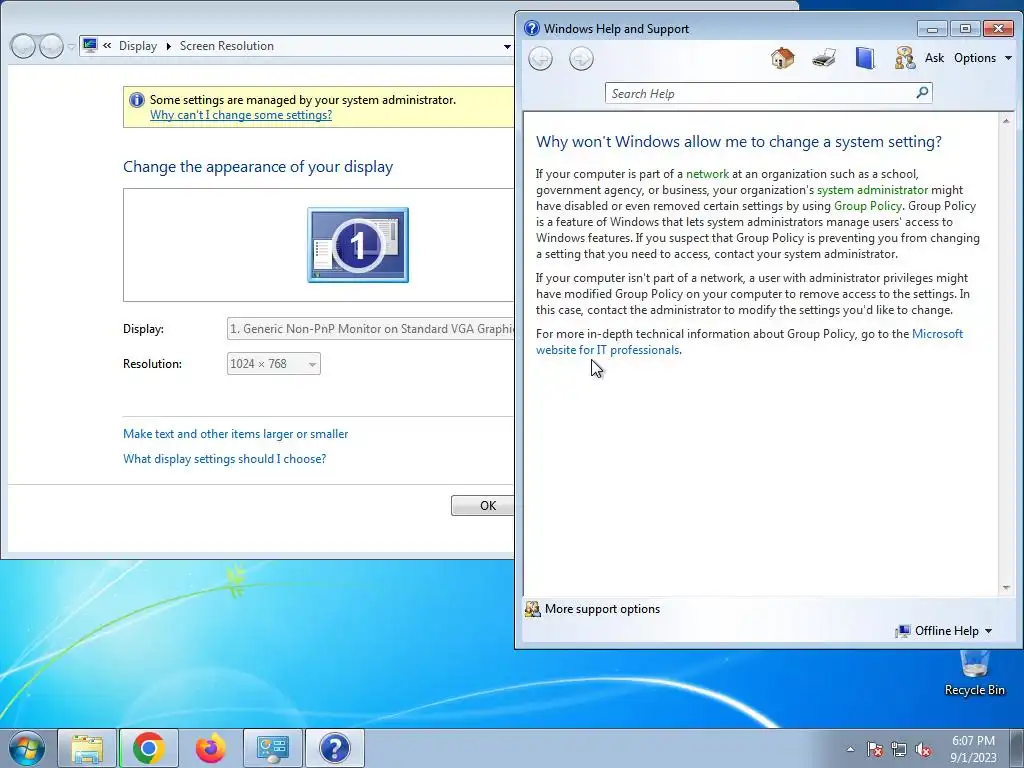Open the green 'Group Policy' glossary link
This screenshot has height=768, width=1024.
[867, 206]
